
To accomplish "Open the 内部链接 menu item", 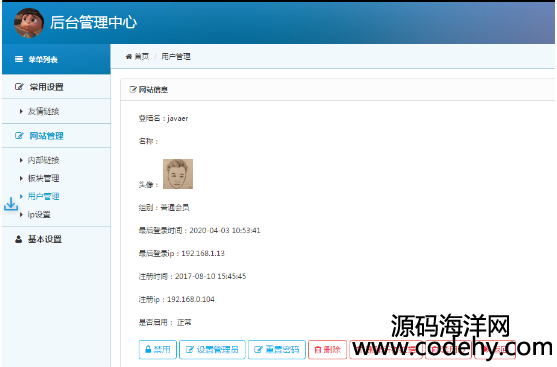I will tap(43, 160).
